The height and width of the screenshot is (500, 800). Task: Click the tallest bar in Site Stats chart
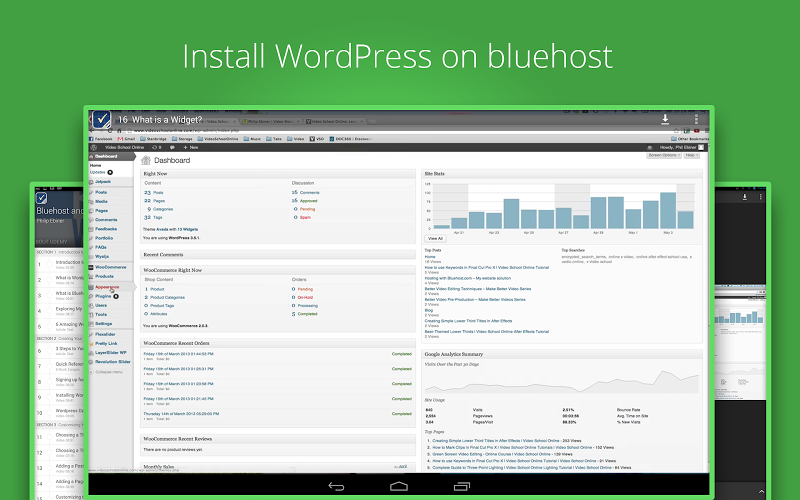click(668, 210)
